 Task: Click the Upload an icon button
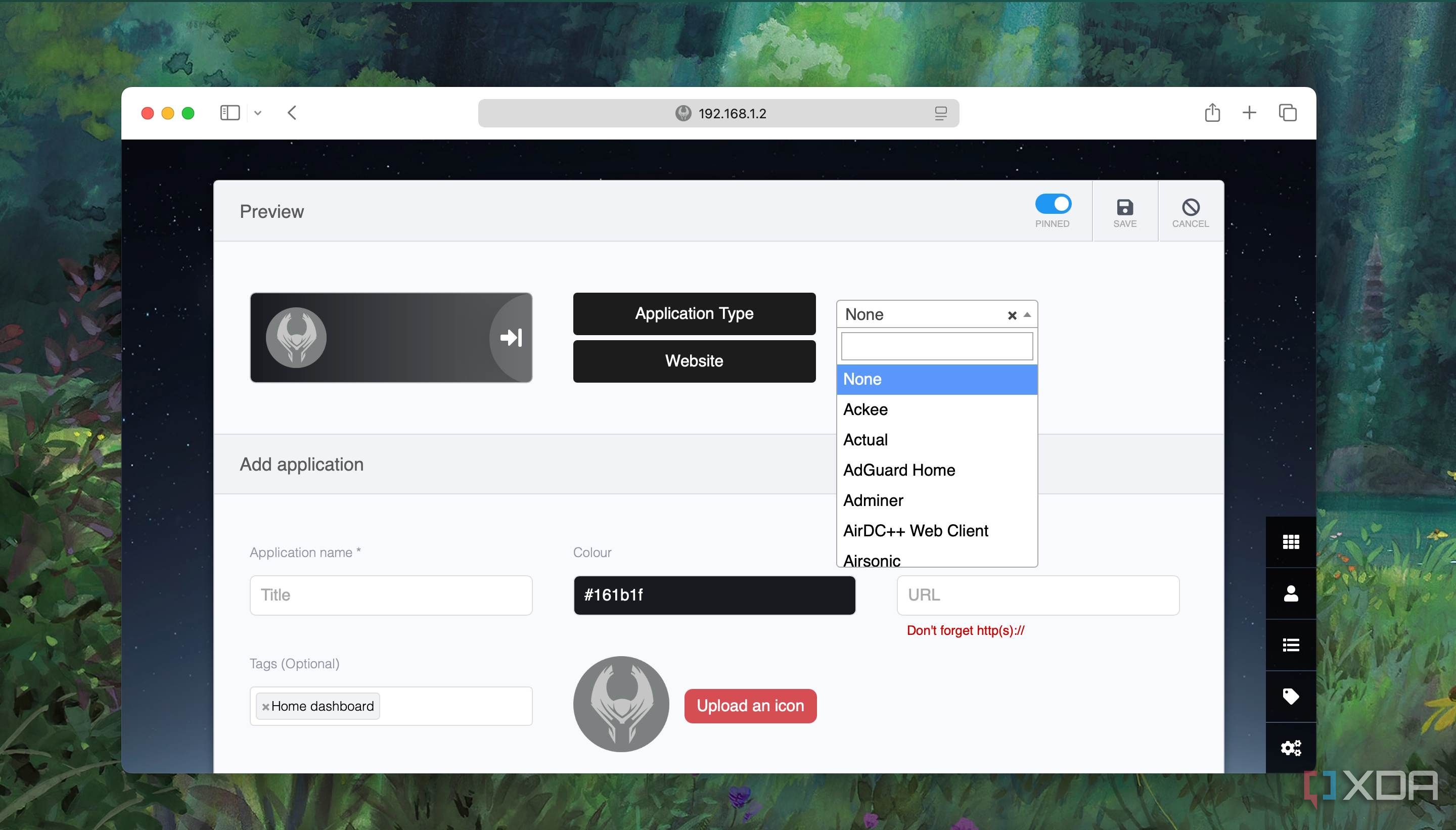click(750, 706)
